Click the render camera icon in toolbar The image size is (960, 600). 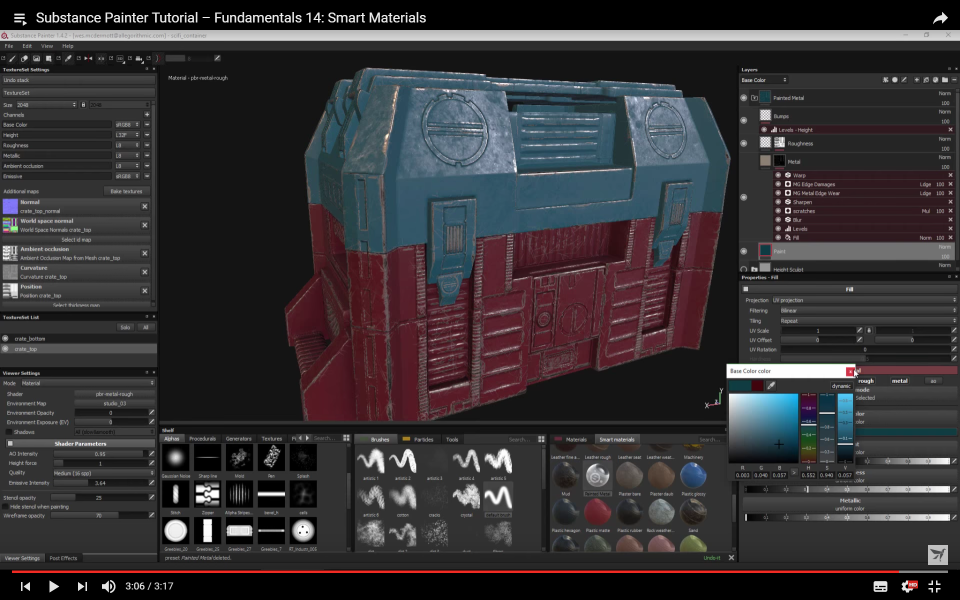[139, 58]
